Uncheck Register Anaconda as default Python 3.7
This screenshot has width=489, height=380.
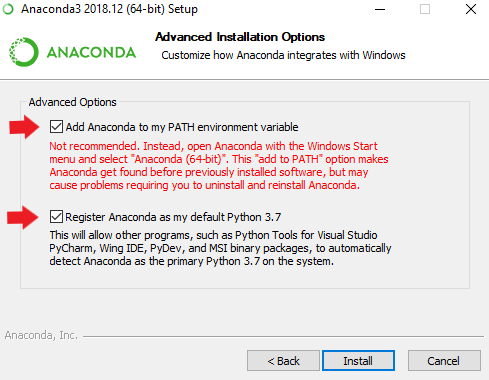[56, 217]
